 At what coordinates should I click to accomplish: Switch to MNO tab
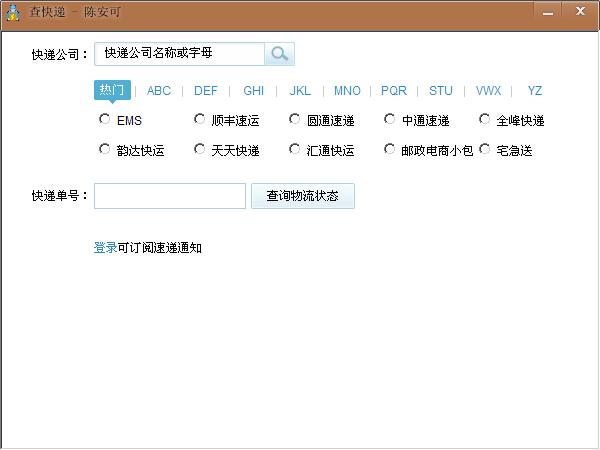(x=347, y=91)
